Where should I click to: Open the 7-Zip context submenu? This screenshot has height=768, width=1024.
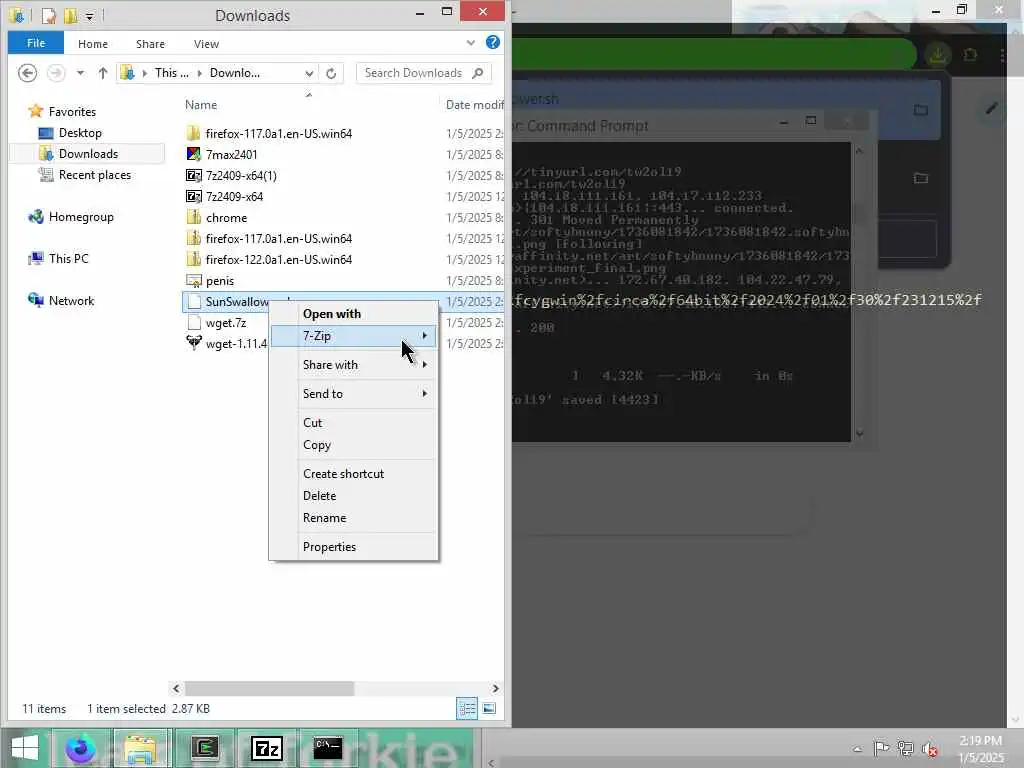(x=353, y=336)
